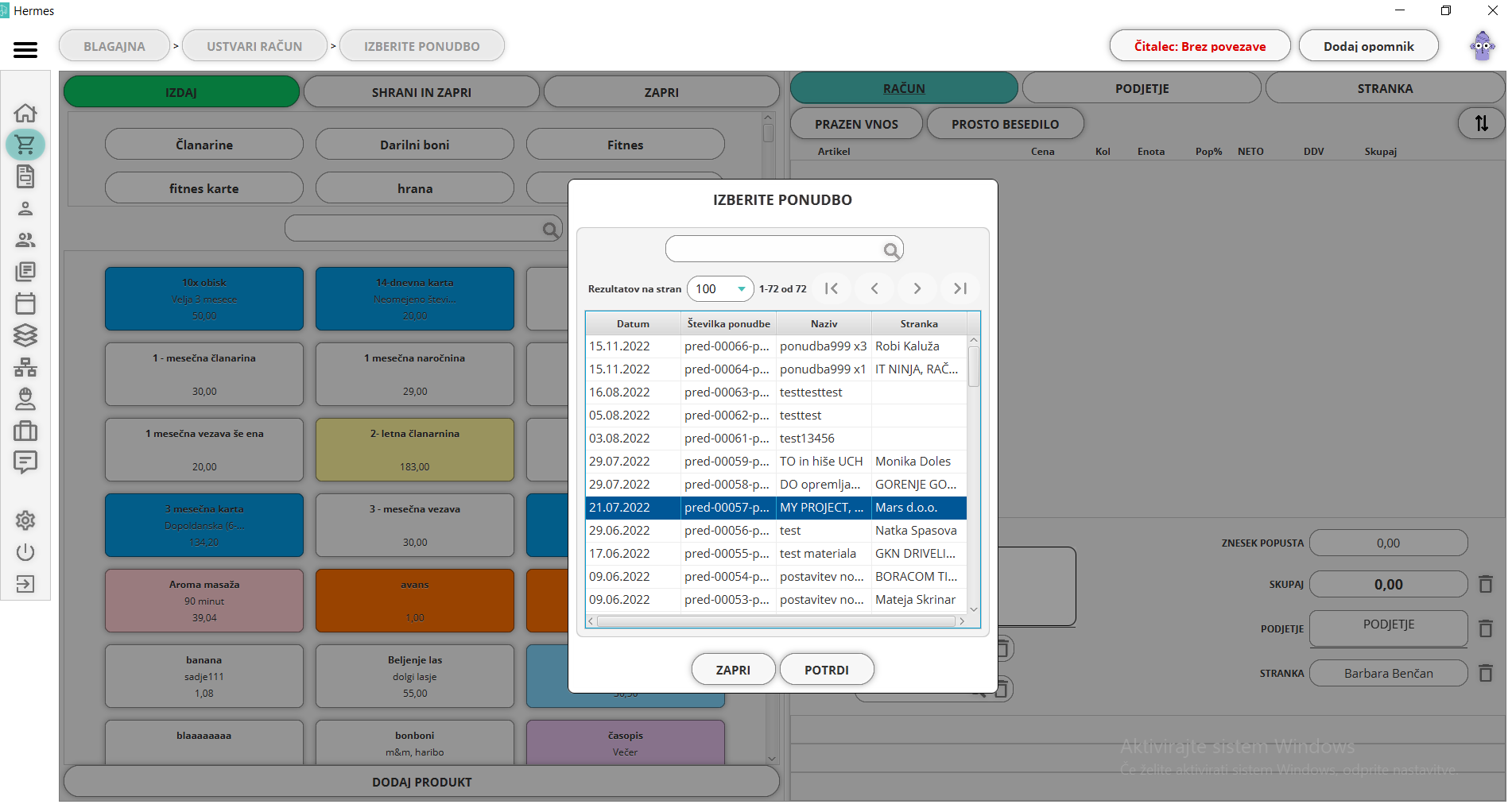Click Čitalec: Brez povezave button
Viewport: 1512px width, 808px height.
point(1200,46)
